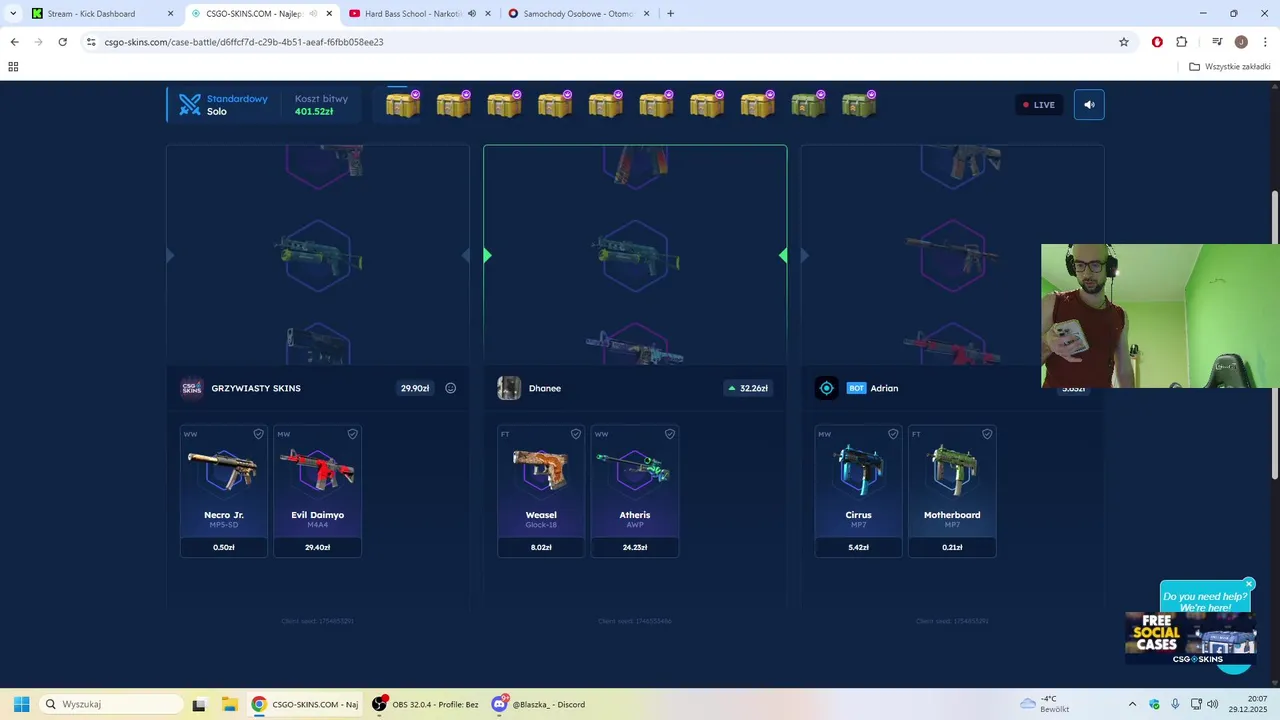Image resolution: width=1280 pixels, height=720 pixels.
Task: Open Discord @Blaszka_ from the taskbar
Action: point(539,704)
